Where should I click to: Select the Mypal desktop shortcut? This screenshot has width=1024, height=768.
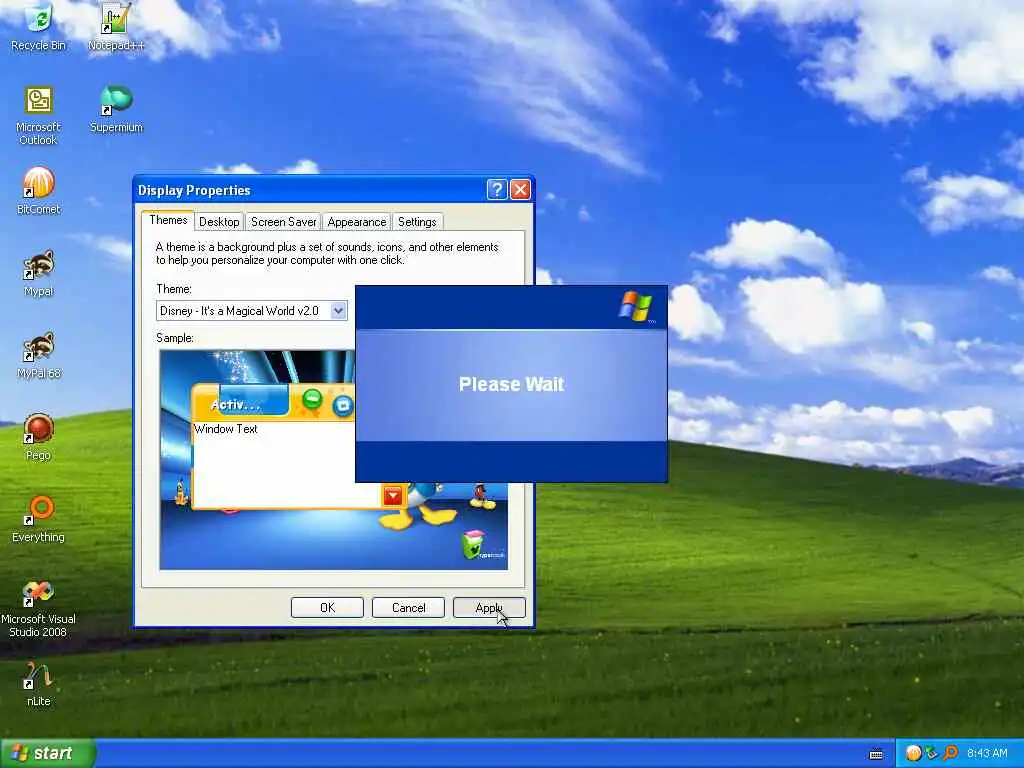coord(38,273)
